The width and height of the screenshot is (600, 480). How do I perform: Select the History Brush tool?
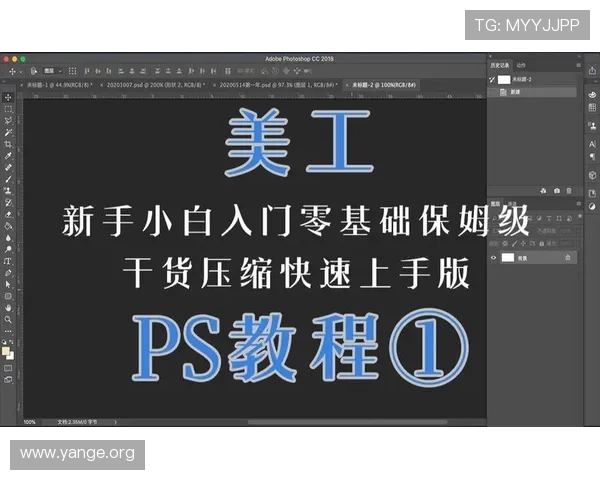(8, 202)
